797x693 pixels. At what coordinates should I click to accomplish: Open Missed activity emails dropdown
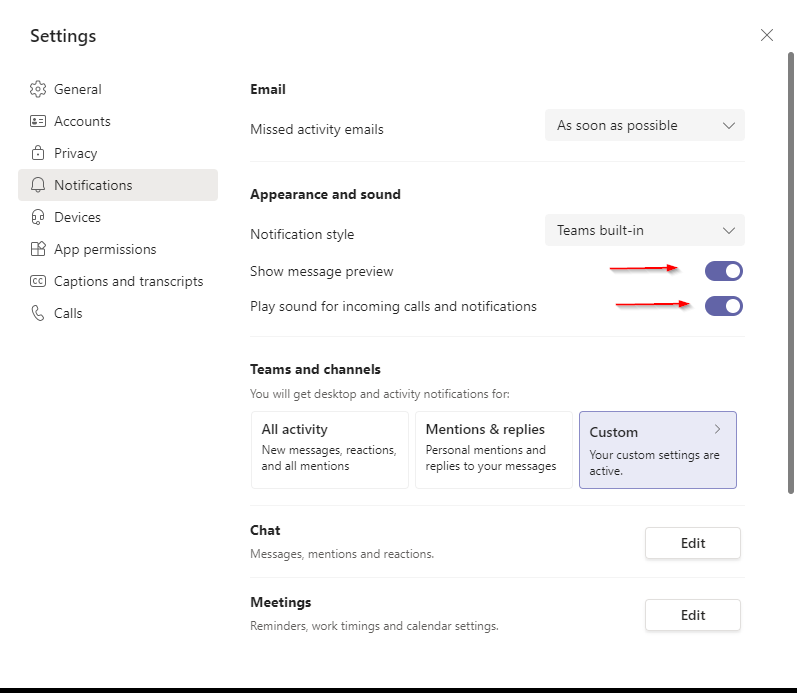coord(645,126)
